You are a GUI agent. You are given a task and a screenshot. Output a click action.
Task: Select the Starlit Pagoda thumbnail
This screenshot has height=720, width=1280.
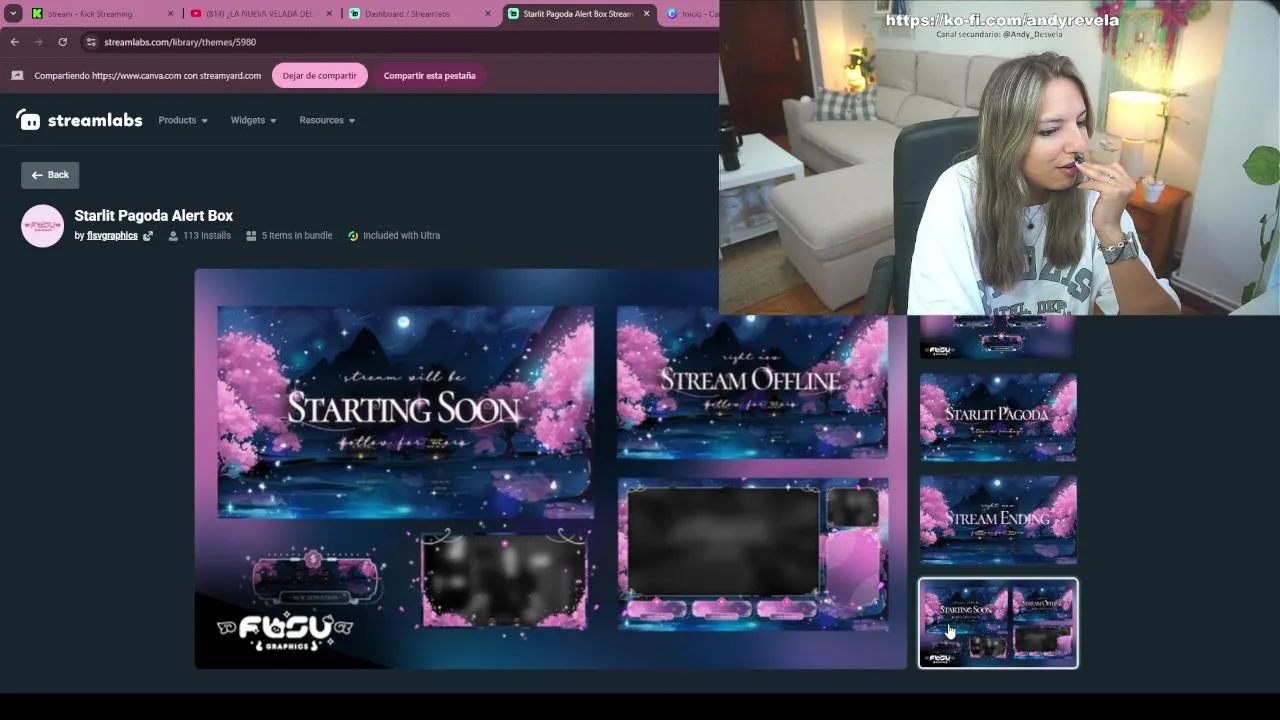pyautogui.click(x=998, y=417)
